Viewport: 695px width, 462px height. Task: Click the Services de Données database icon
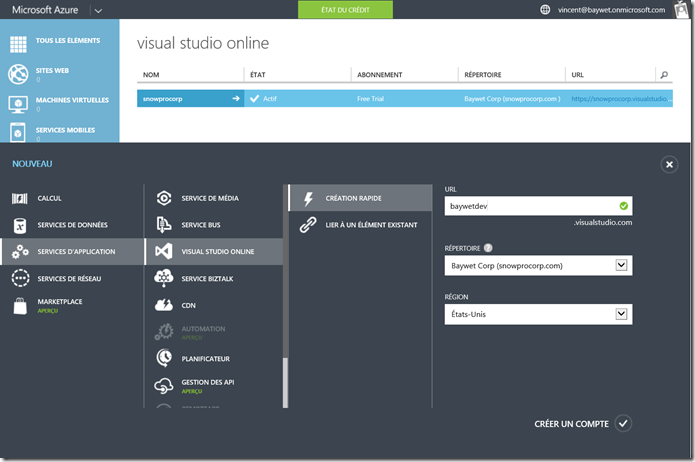point(20,225)
